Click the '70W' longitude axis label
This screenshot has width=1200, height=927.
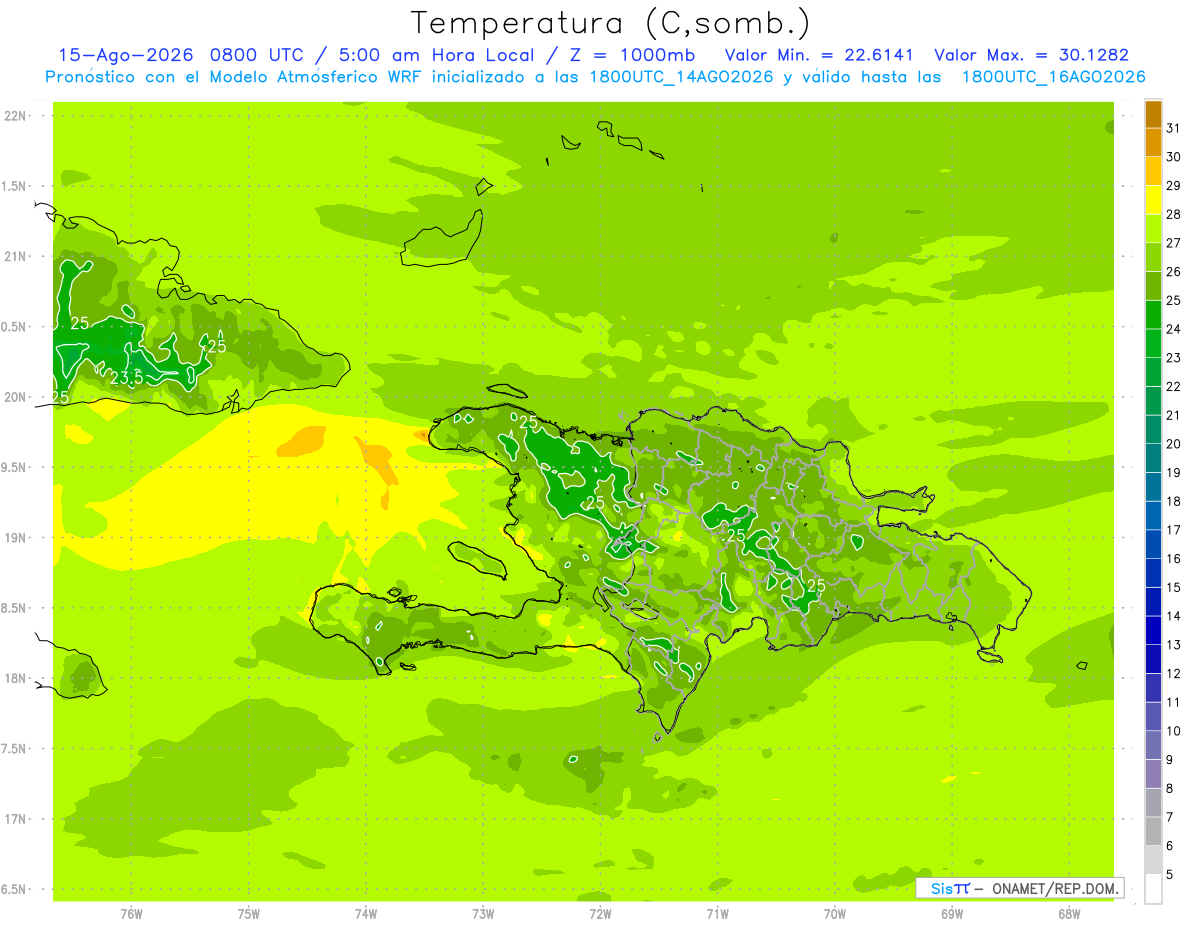(x=834, y=914)
